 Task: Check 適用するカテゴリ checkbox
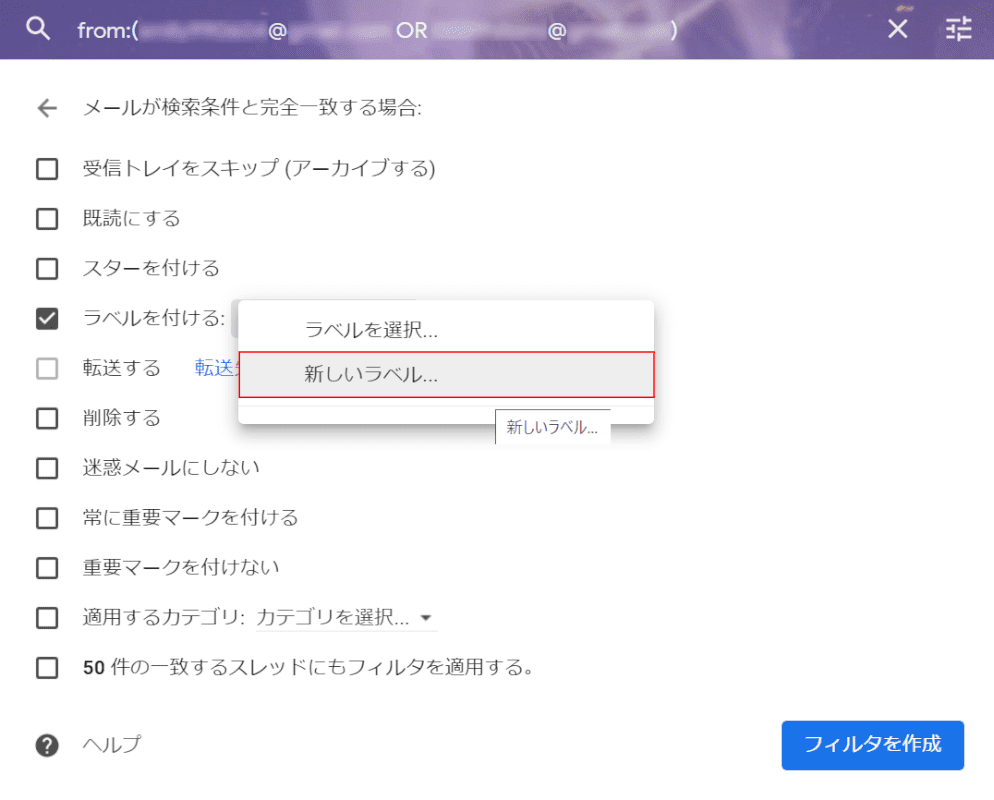pos(47,617)
